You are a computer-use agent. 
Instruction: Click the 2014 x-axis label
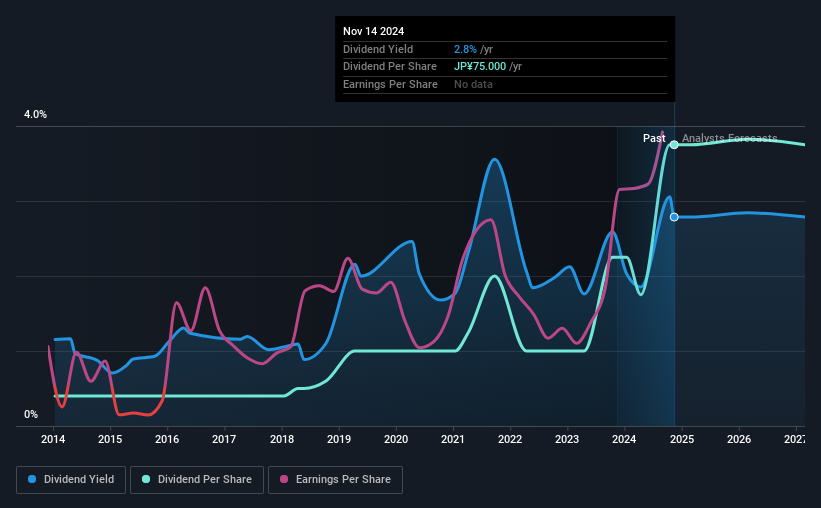(53, 439)
